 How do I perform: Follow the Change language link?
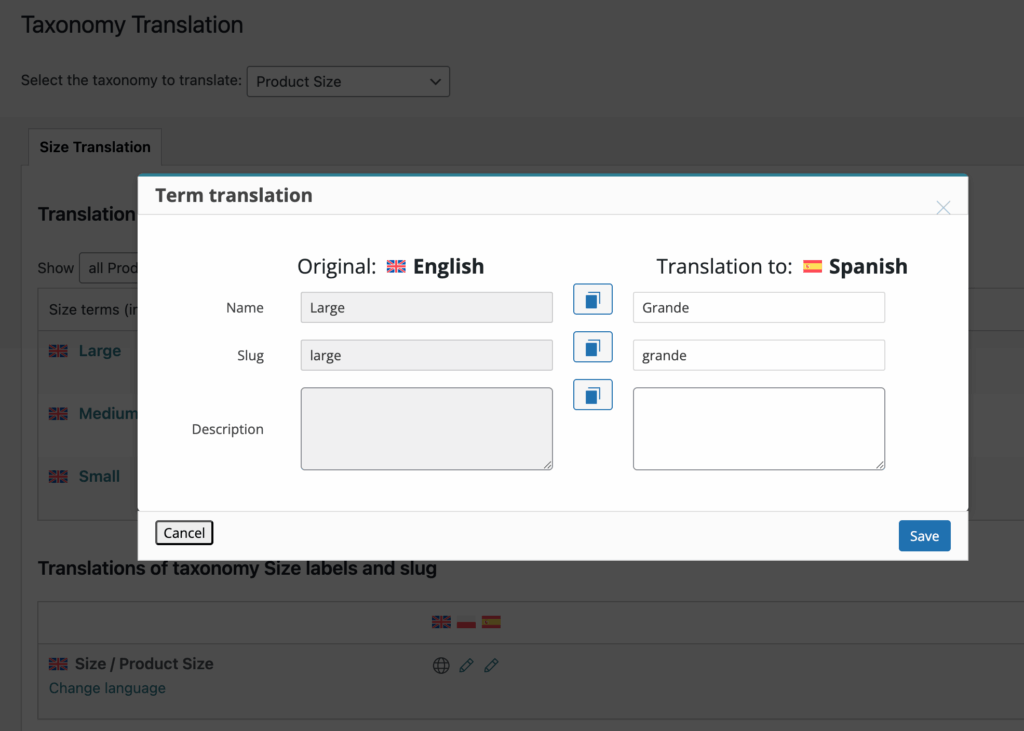[107, 688]
